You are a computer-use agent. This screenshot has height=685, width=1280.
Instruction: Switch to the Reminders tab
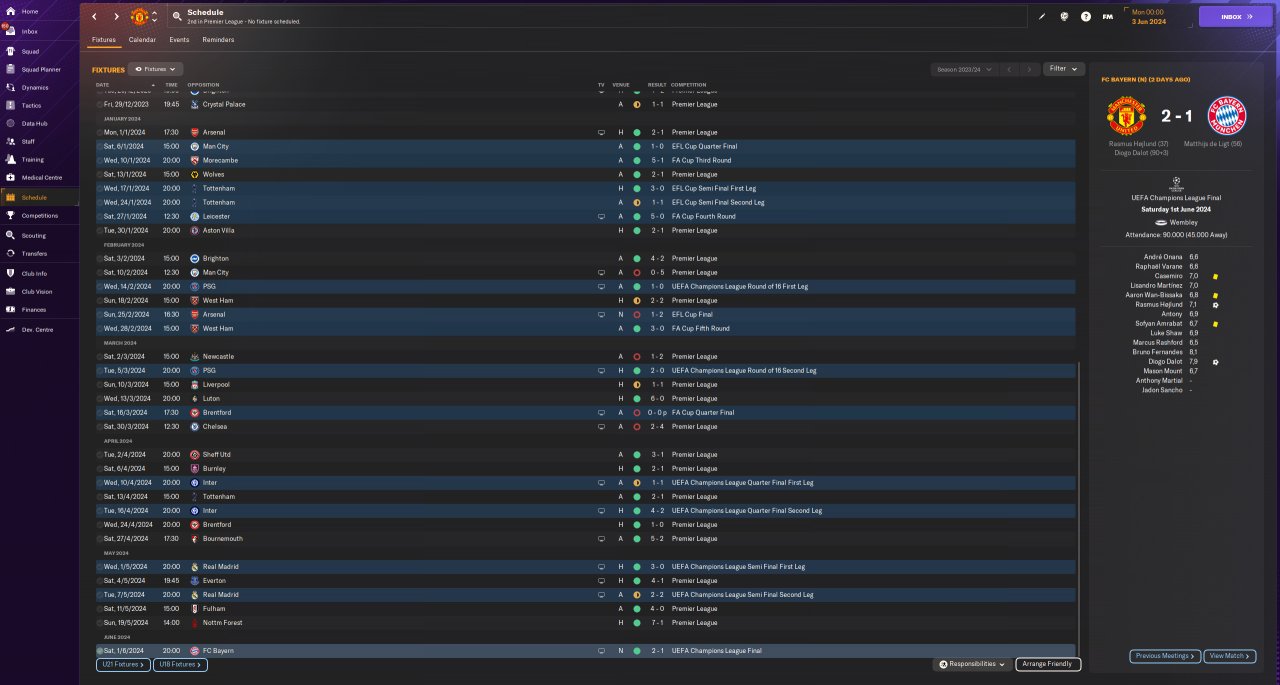pyautogui.click(x=218, y=40)
